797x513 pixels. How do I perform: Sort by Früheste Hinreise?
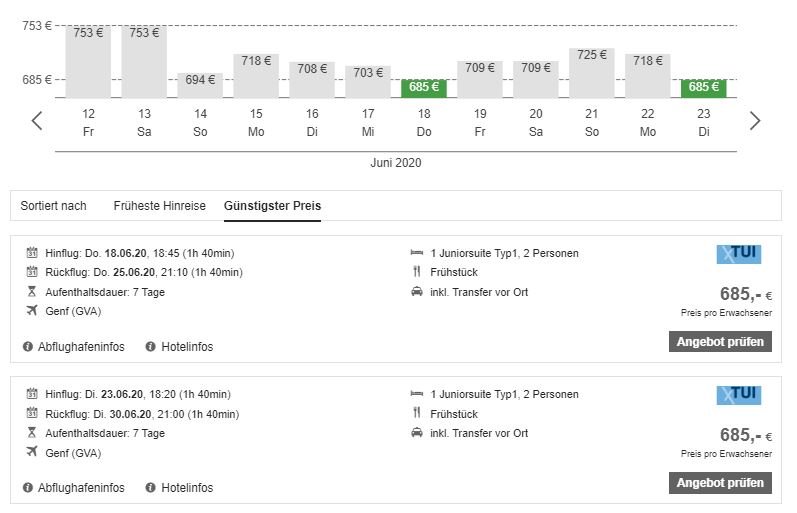pos(159,206)
